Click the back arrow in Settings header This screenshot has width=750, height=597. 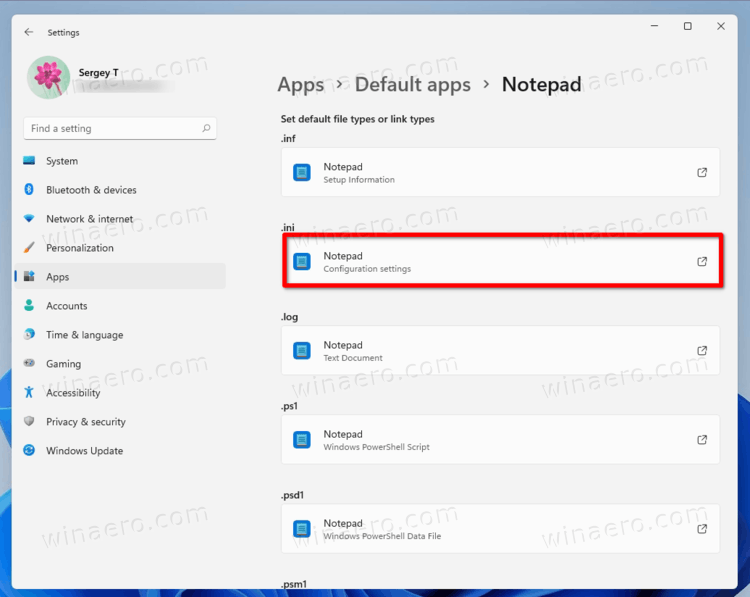point(29,32)
